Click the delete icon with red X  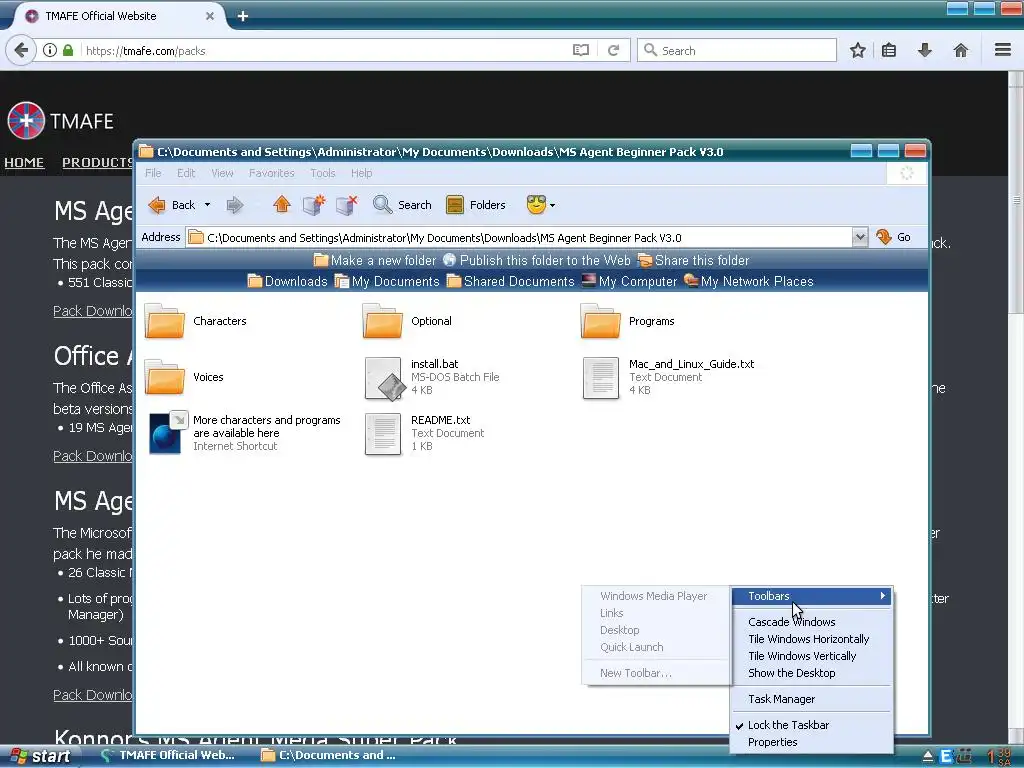tap(346, 204)
